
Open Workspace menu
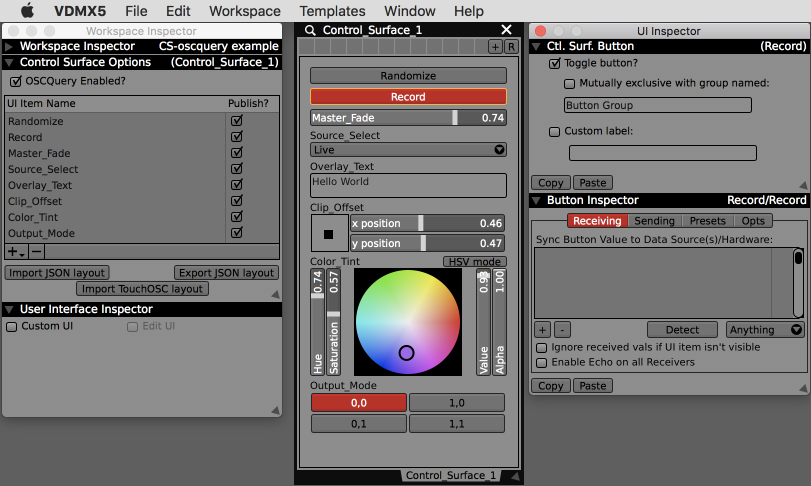click(x=245, y=11)
